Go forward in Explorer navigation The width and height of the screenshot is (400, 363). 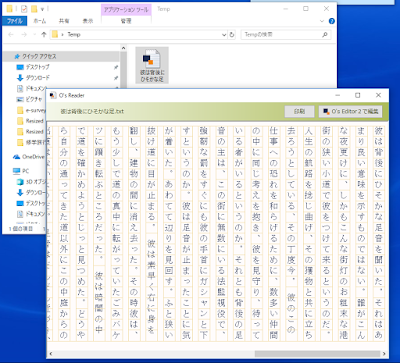click(x=24, y=34)
